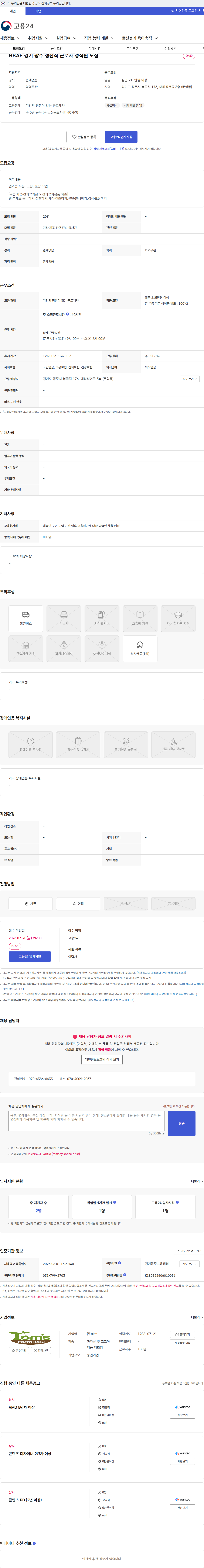
Task: Click the heart icon on 관심정보 등록
Action: 74,137
